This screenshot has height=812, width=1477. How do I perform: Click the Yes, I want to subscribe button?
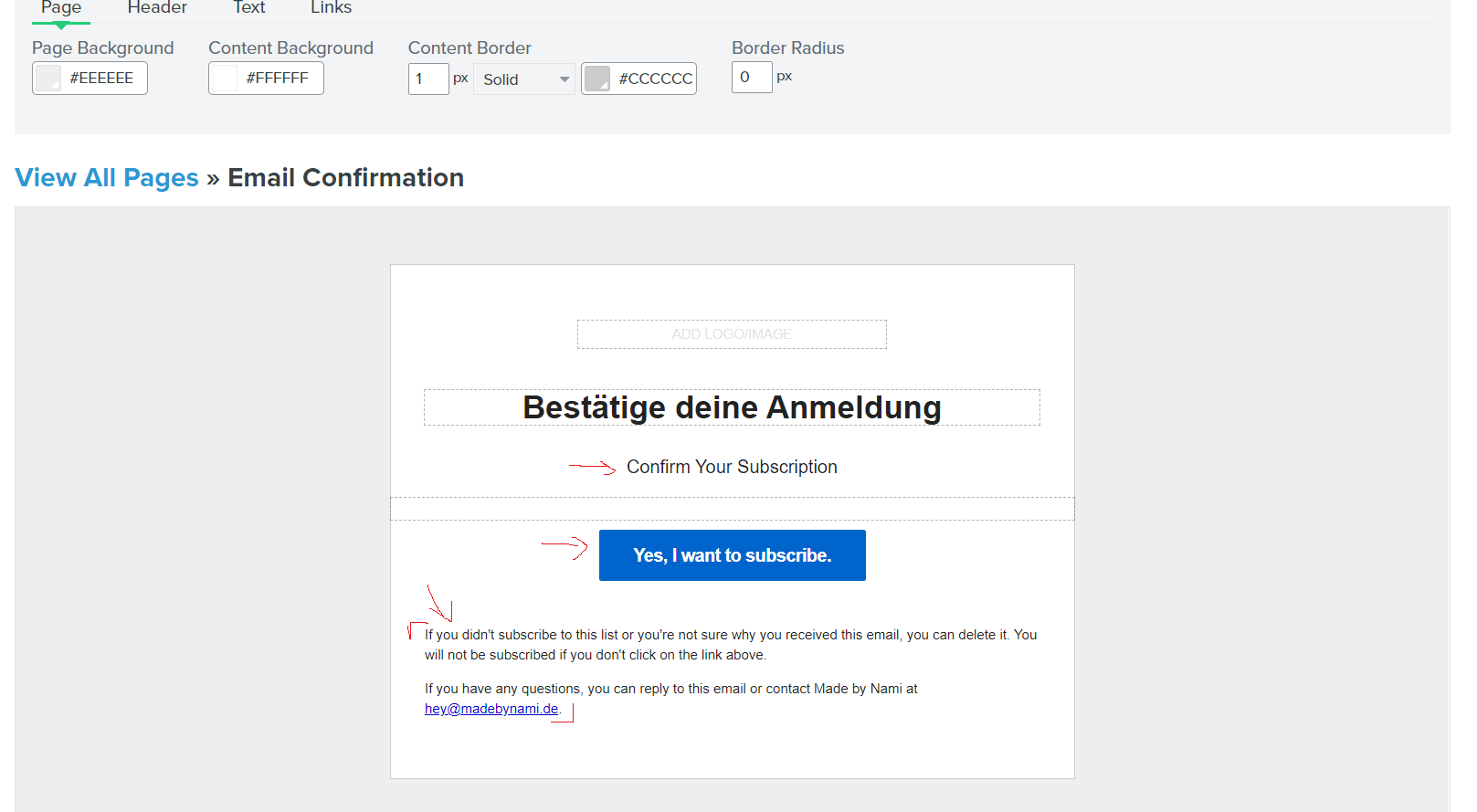click(733, 555)
